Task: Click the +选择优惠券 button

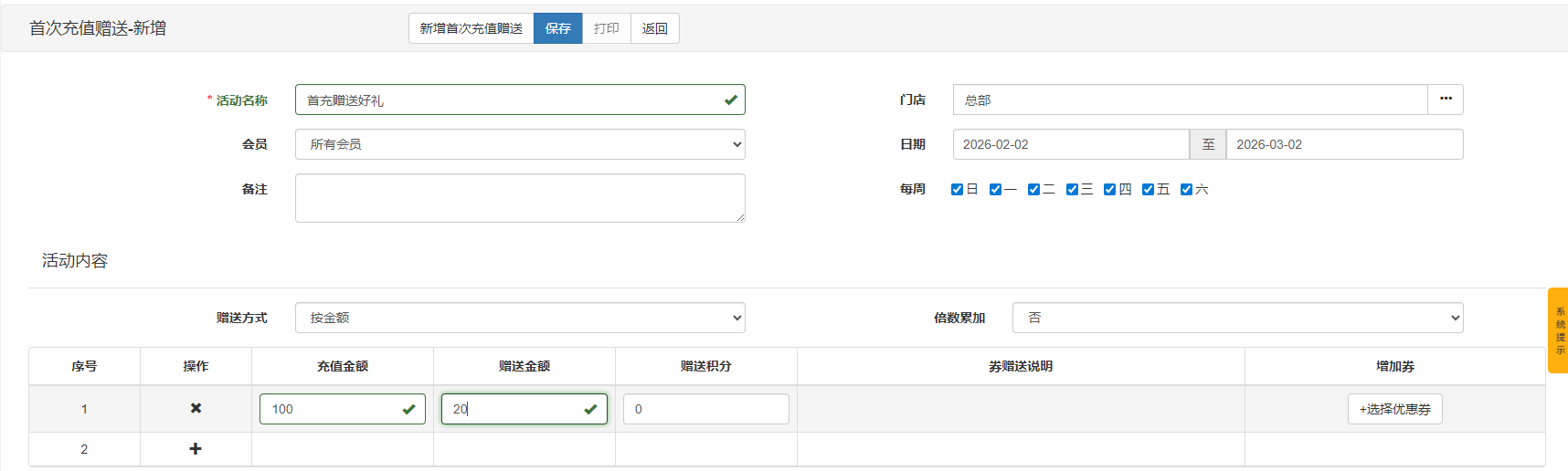Action: pos(1394,409)
